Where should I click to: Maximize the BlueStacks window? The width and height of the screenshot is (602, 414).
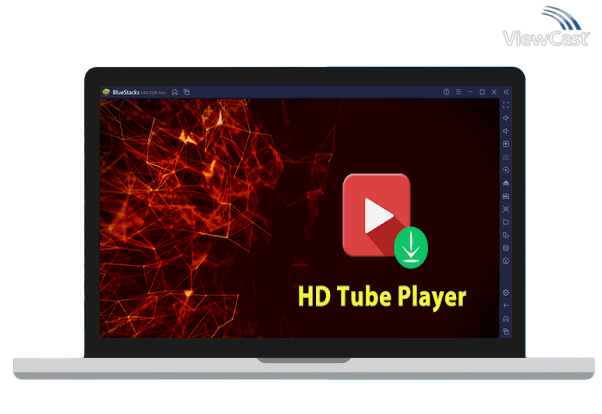coord(482,92)
